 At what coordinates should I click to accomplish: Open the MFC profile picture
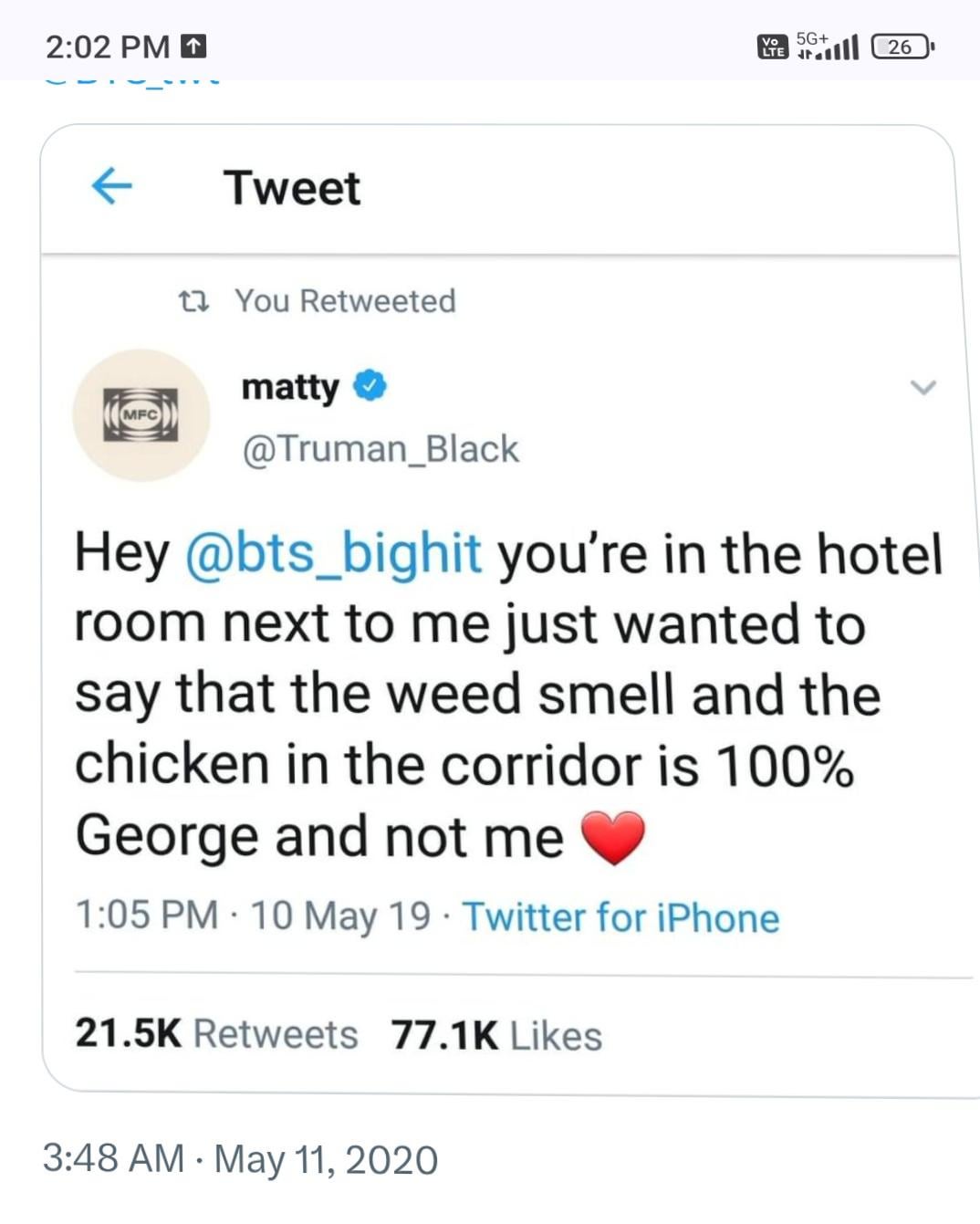[x=141, y=415]
